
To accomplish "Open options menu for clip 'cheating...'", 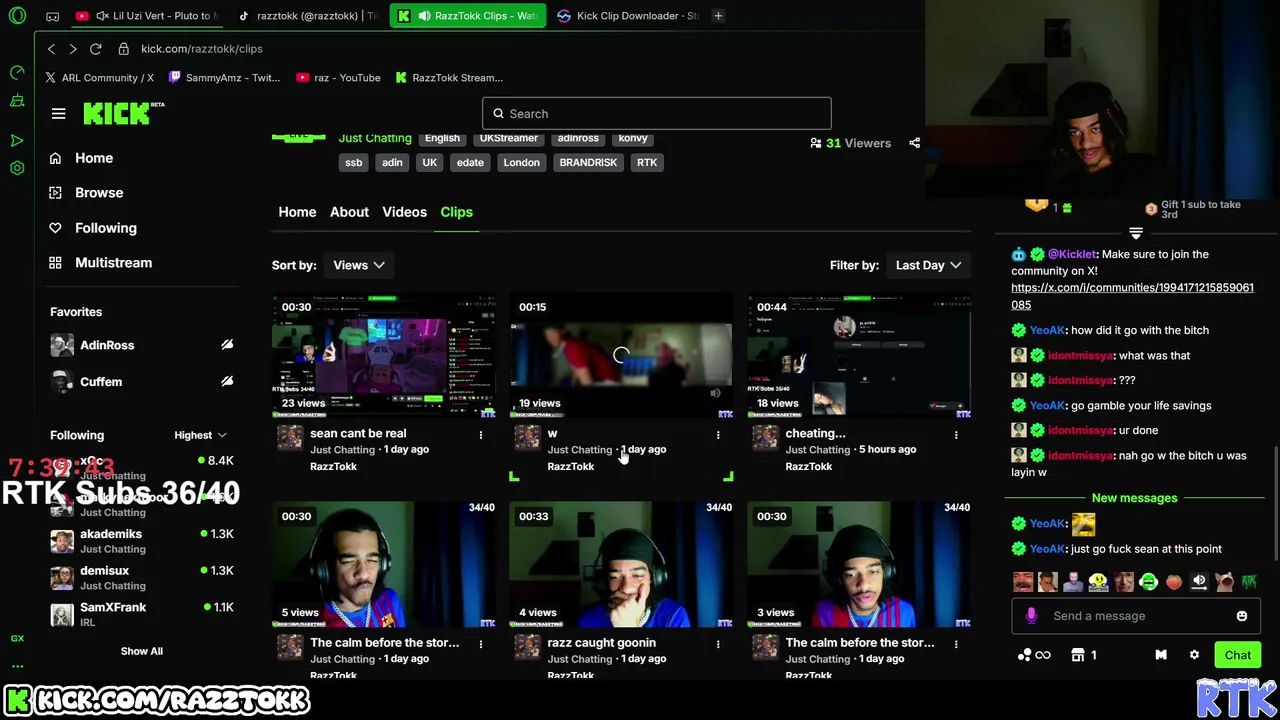I will 956,435.
